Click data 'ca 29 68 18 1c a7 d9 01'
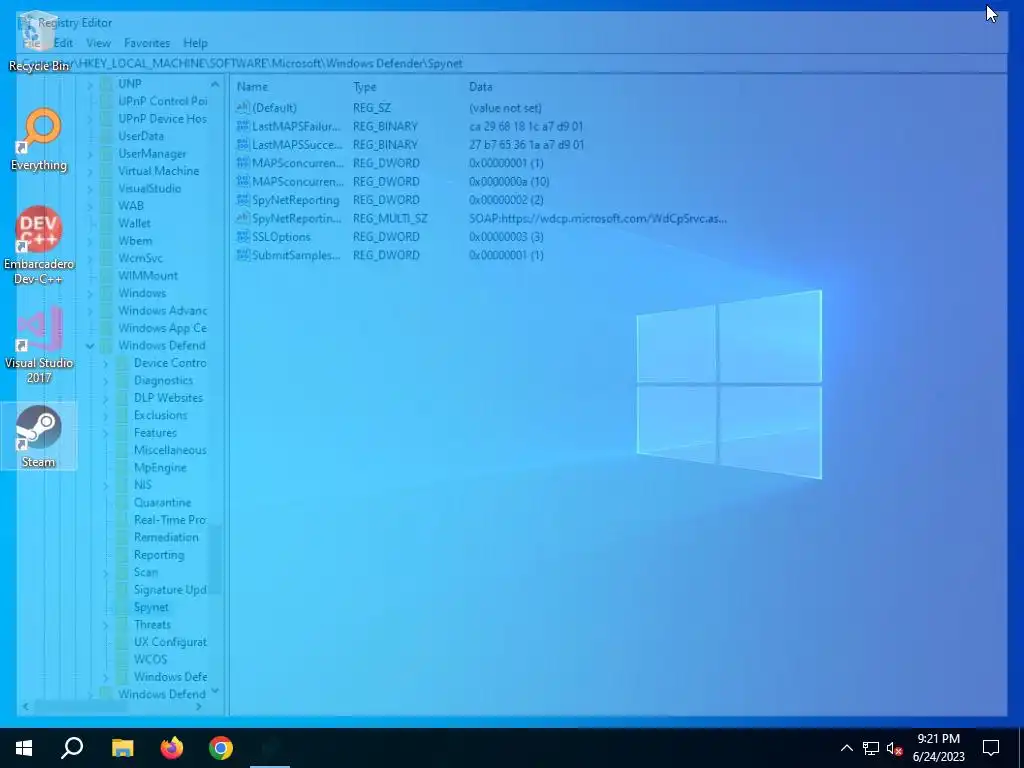Viewport: 1024px width, 768px height. pyautogui.click(x=526, y=126)
